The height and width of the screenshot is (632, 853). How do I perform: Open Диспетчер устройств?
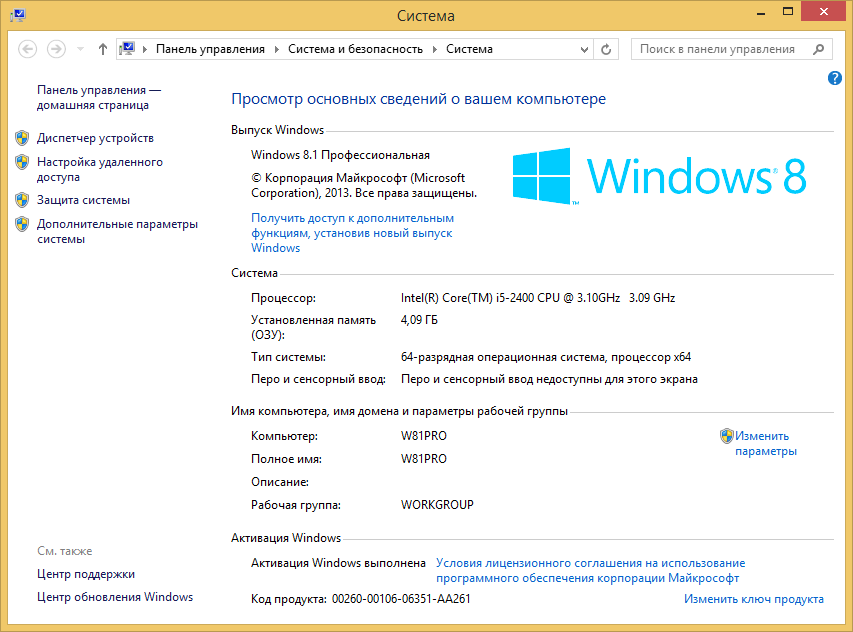tap(95, 138)
